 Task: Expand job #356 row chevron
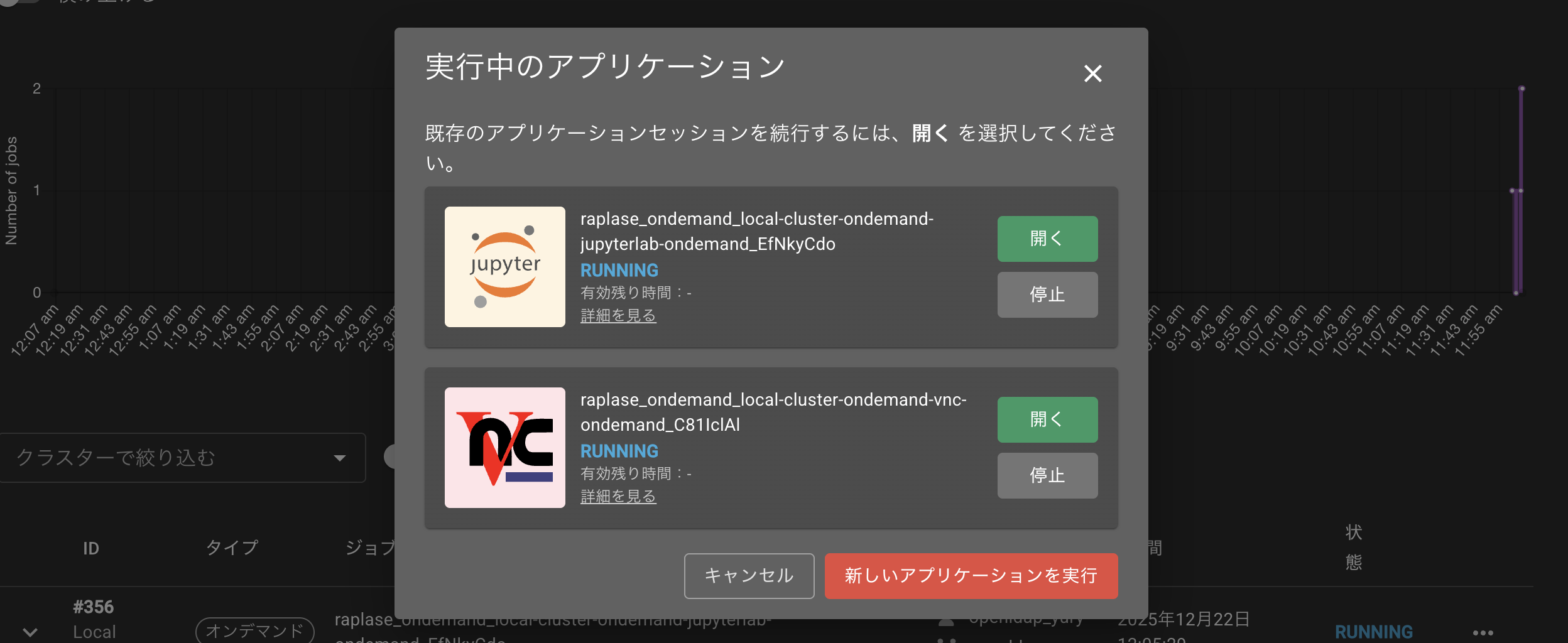tap(30, 632)
